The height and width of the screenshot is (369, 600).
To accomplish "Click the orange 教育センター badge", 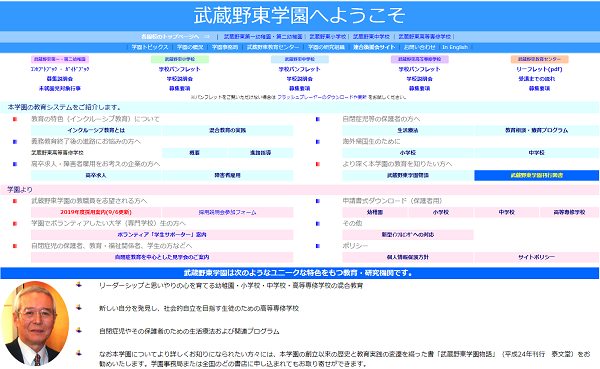I will [x=540, y=59].
